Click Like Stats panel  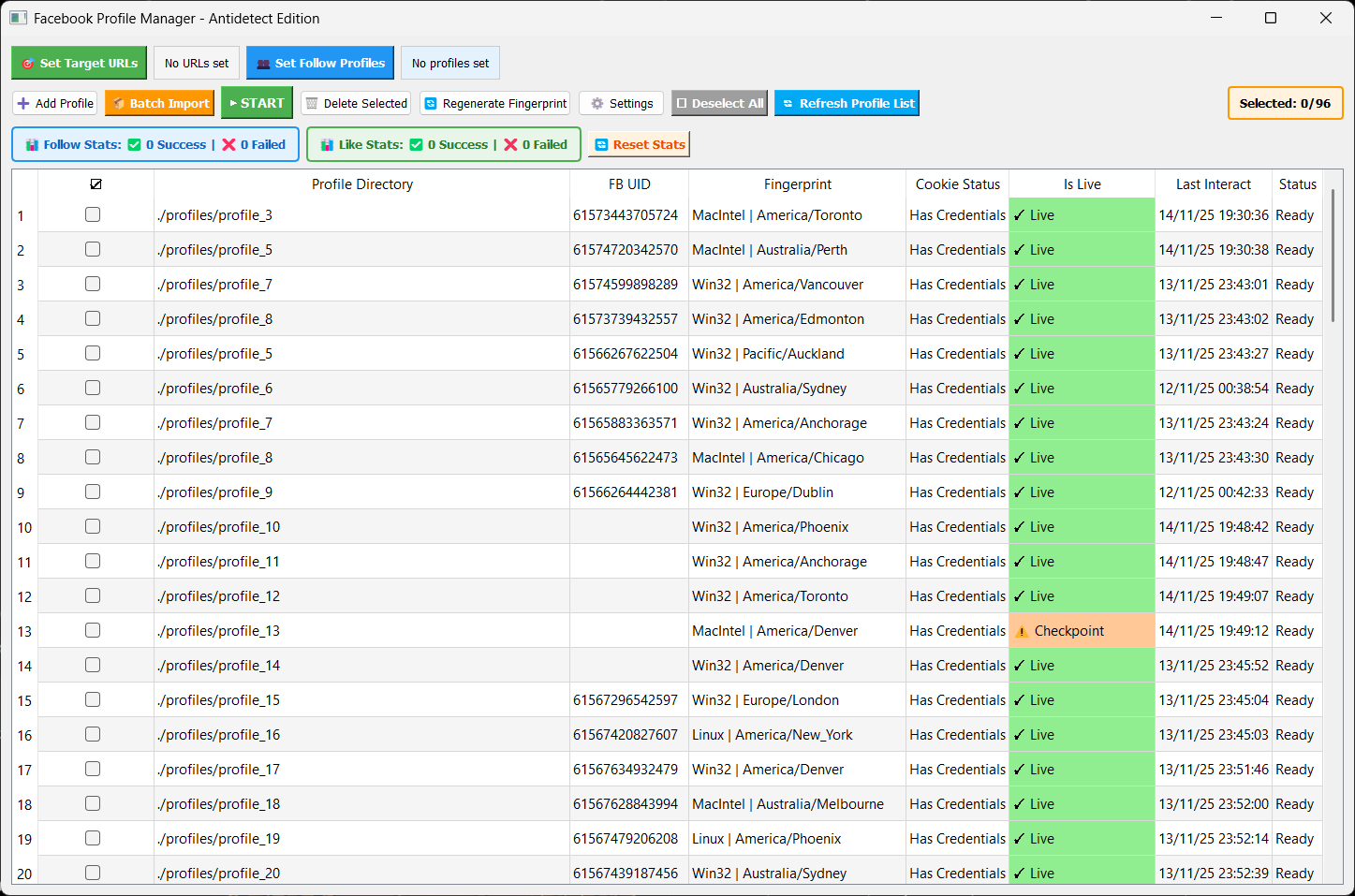pos(444,144)
